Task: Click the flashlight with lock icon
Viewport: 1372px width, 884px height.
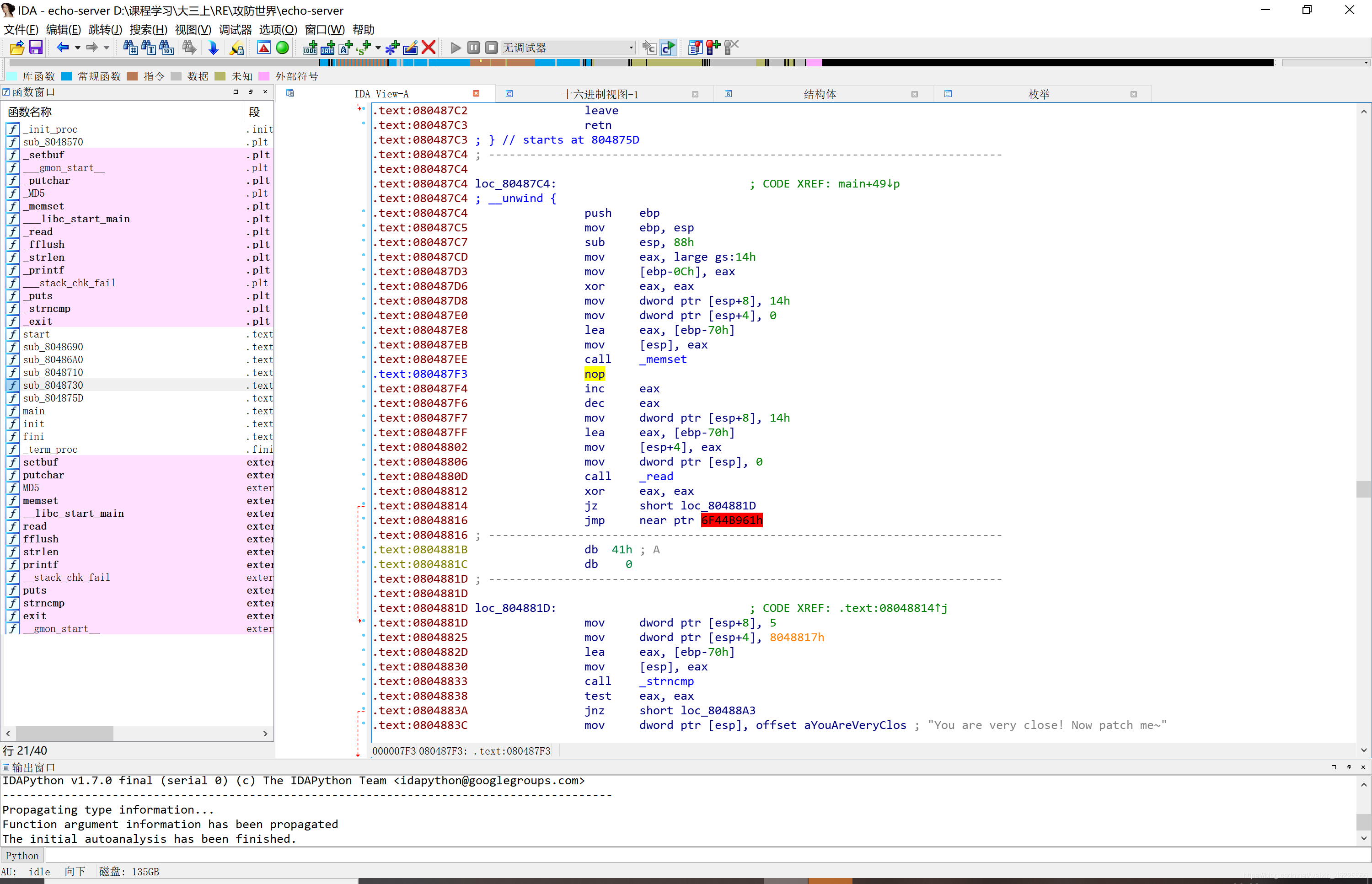Action: click(x=236, y=48)
